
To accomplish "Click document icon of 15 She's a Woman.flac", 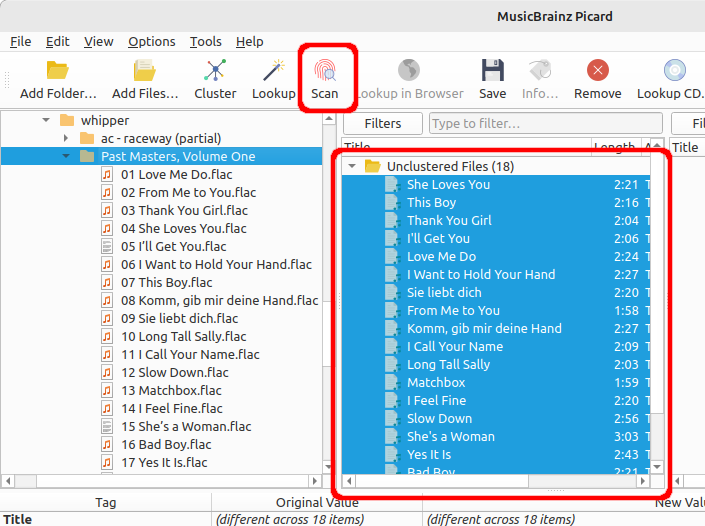I will pos(107,426).
